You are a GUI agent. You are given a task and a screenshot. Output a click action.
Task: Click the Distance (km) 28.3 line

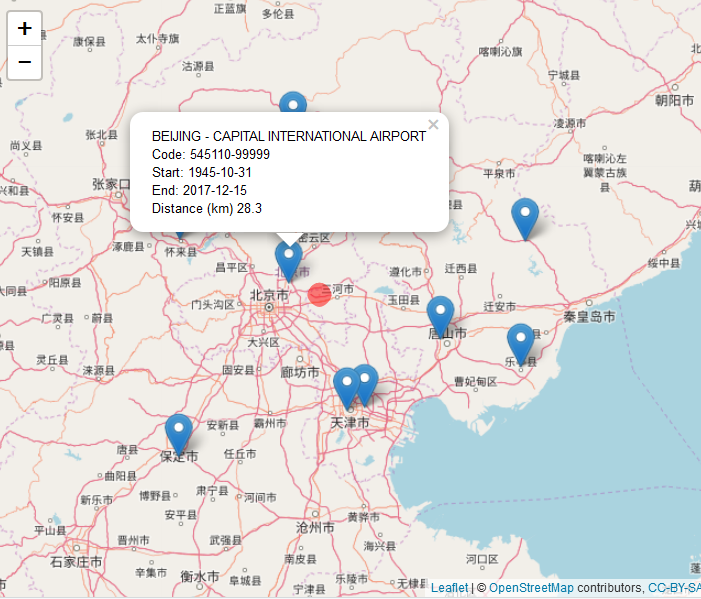click(207, 208)
